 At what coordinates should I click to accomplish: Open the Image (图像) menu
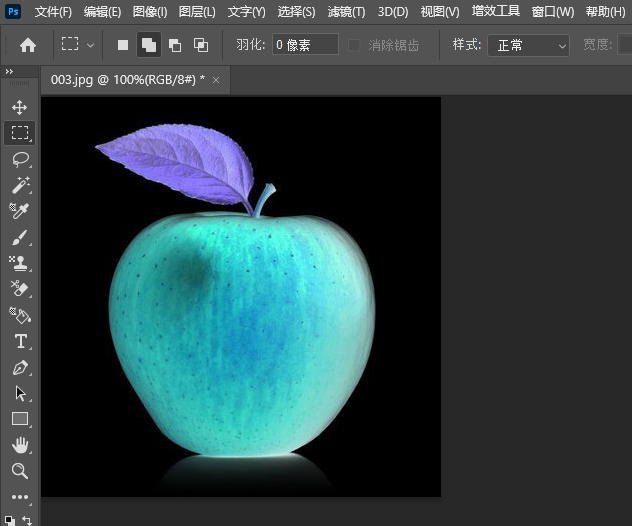(150, 12)
